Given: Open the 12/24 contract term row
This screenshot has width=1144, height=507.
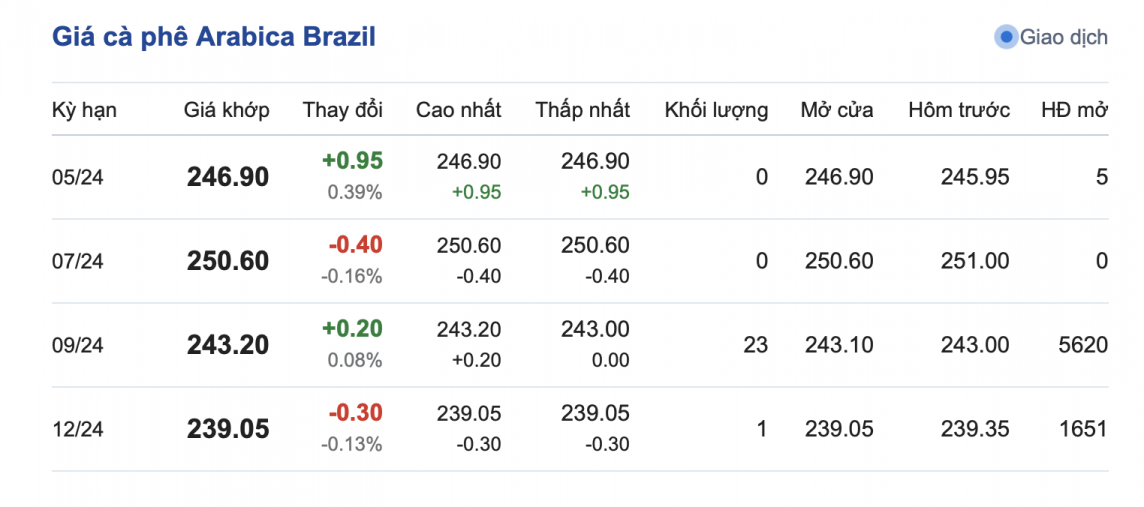Looking at the screenshot, I should click(78, 430).
